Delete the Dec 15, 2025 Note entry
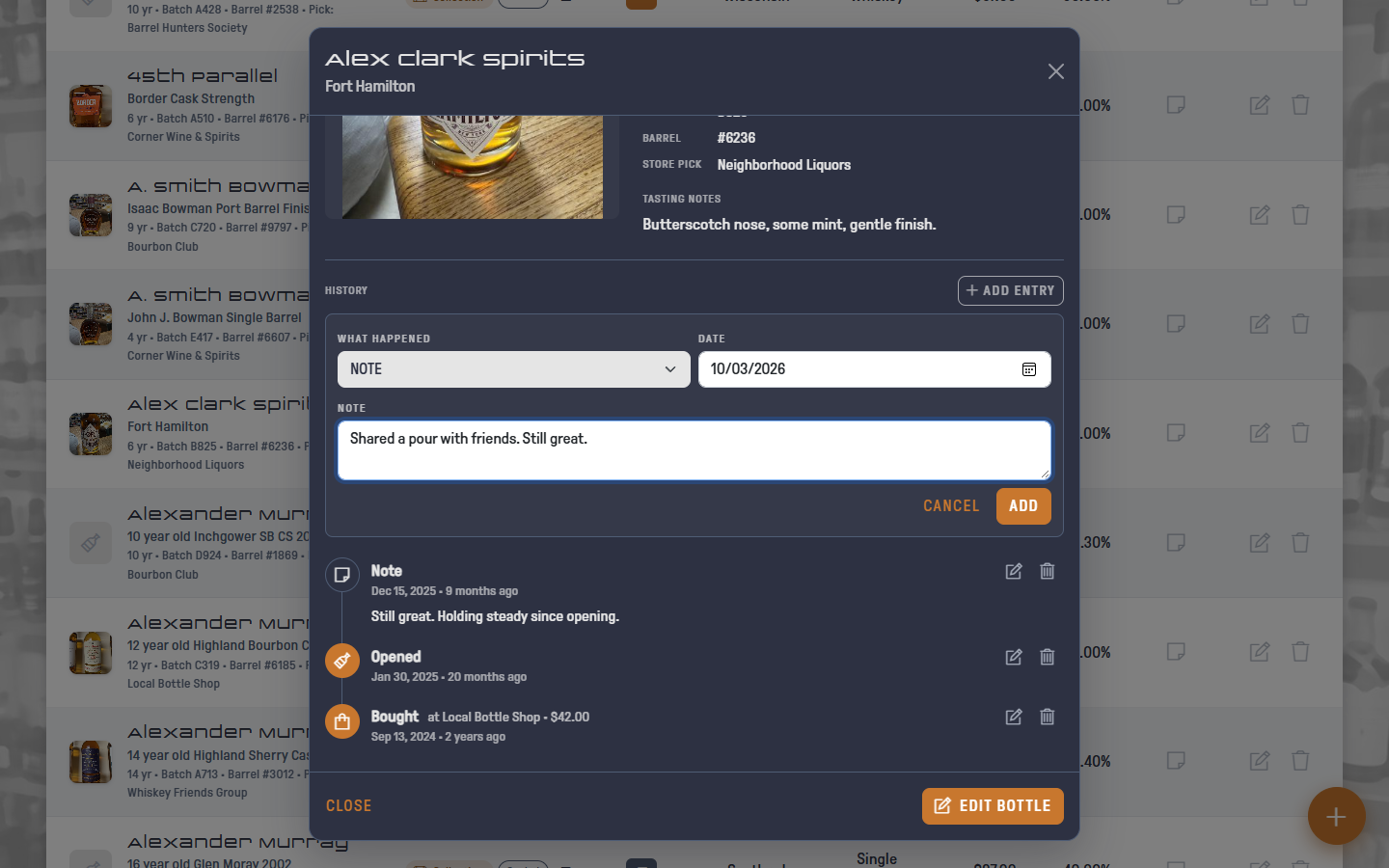 pyautogui.click(x=1048, y=571)
